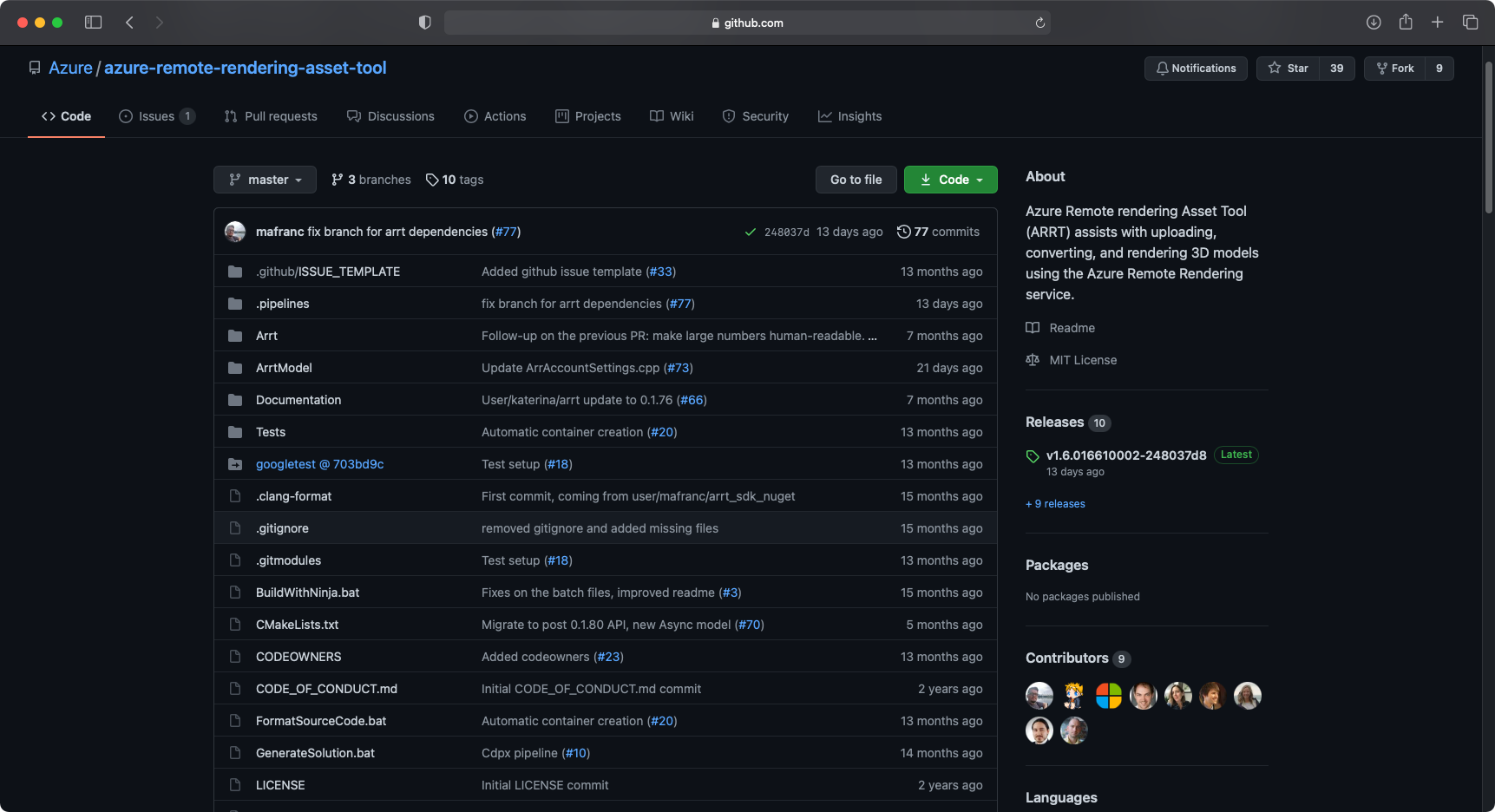The image size is (1495, 812).
Task: Click the commit history clock icon
Action: [903, 232]
